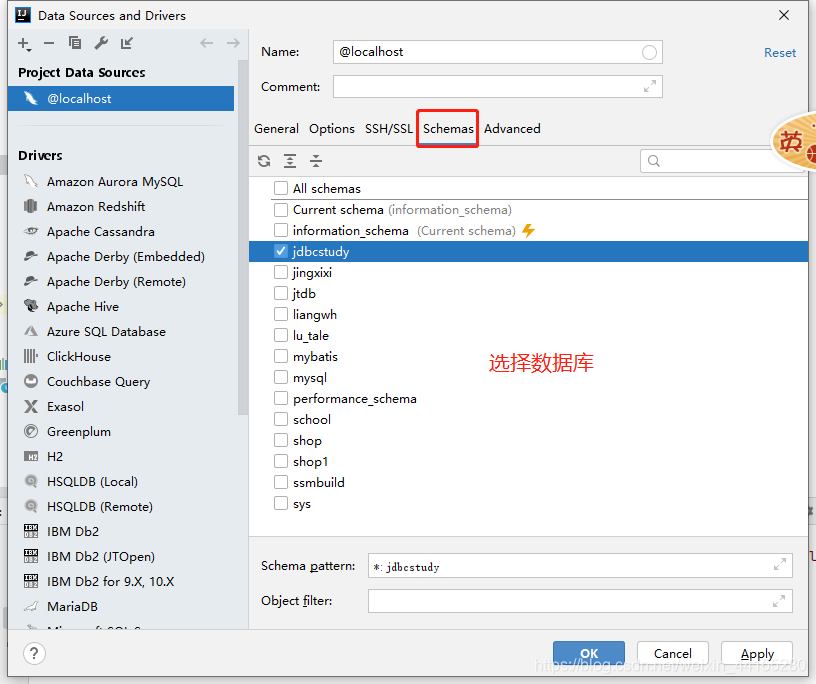Image resolution: width=816 pixels, height=684 pixels.
Task: Click the driver list vertical scrollbar
Action: pyautogui.click(x=243, y=237)
